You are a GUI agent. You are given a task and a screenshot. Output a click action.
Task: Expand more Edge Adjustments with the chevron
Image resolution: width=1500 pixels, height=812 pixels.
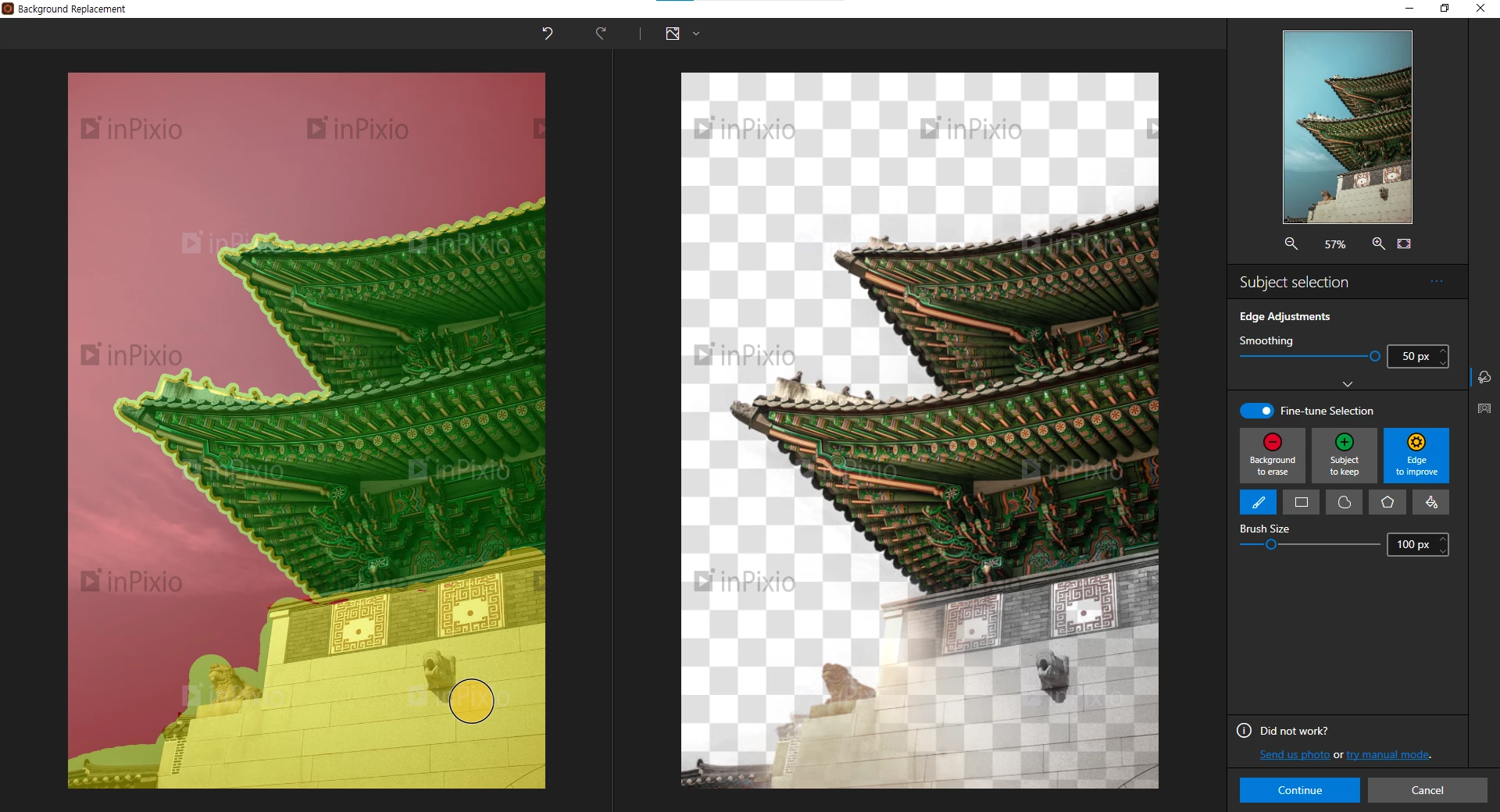[x=1348, y=383]
